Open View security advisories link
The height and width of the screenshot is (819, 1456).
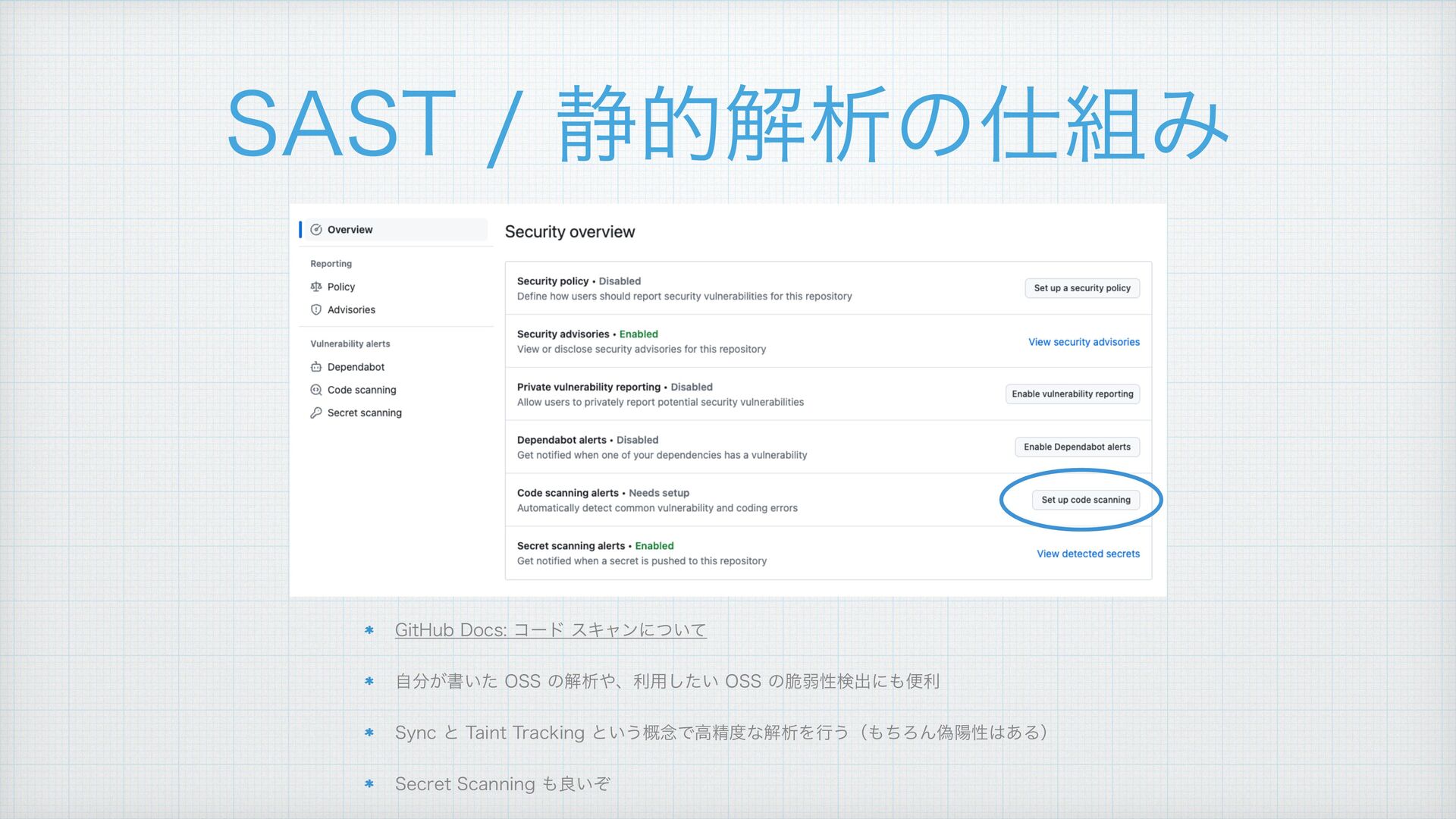pyautogui.click(x=1084, y=342)
